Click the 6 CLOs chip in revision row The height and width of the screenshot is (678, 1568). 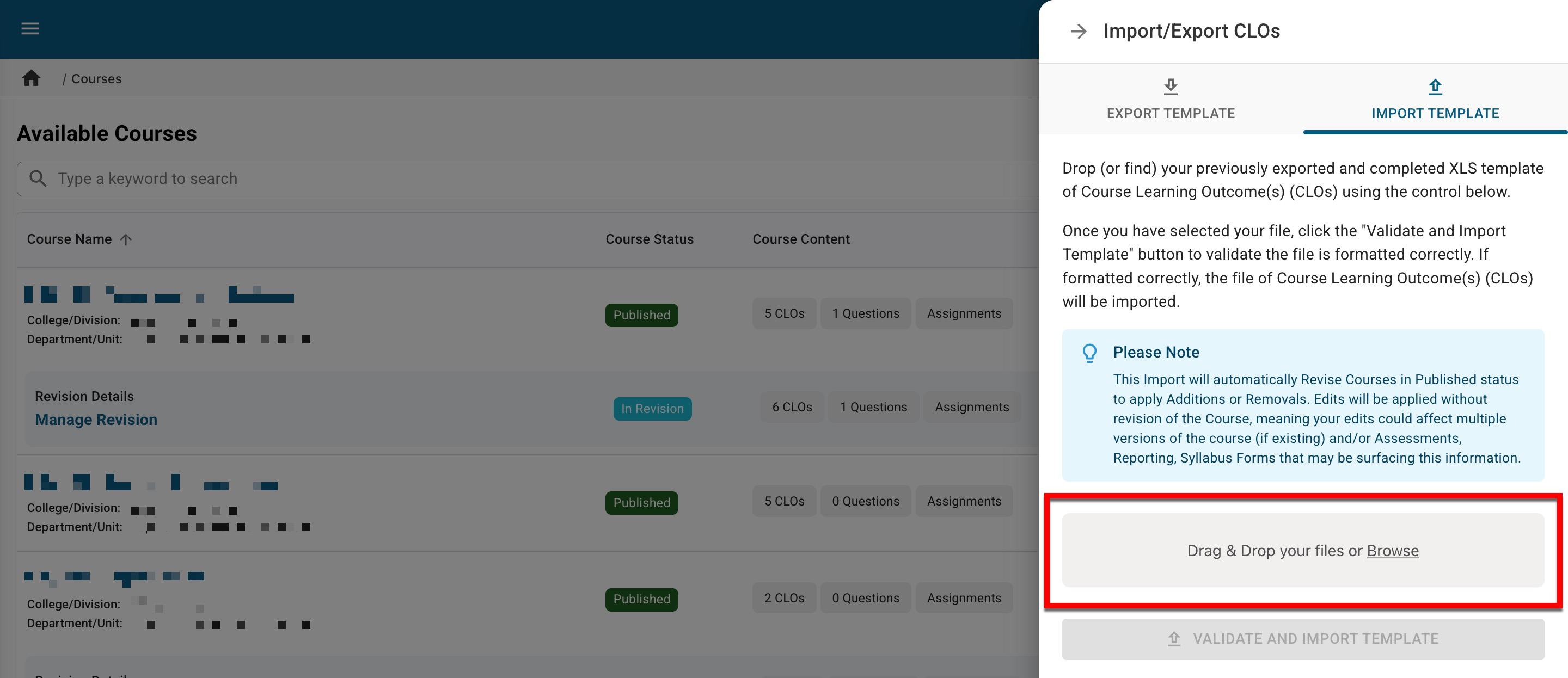792,407
